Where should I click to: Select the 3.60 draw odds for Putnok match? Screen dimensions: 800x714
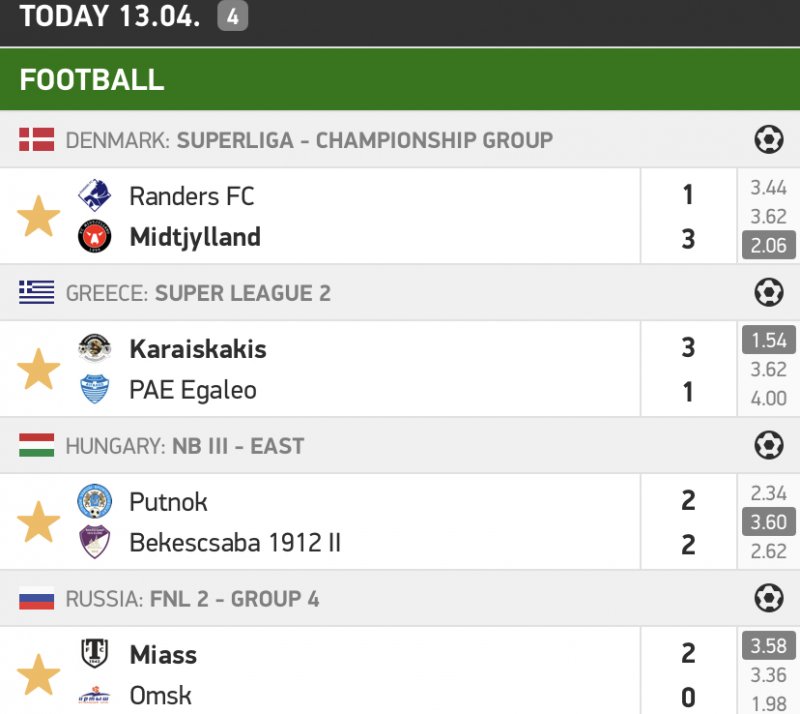coord(768,522)
